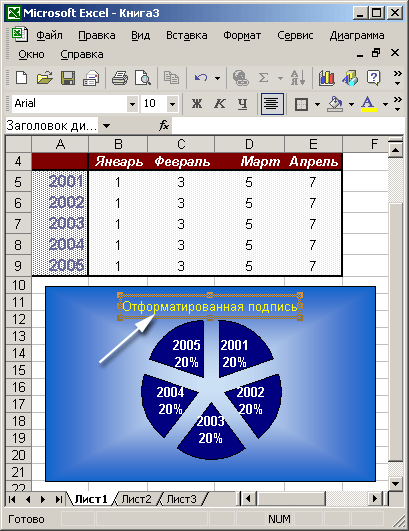
Task: Click the Drawing toolbar icon
Action: click(350, 78)
